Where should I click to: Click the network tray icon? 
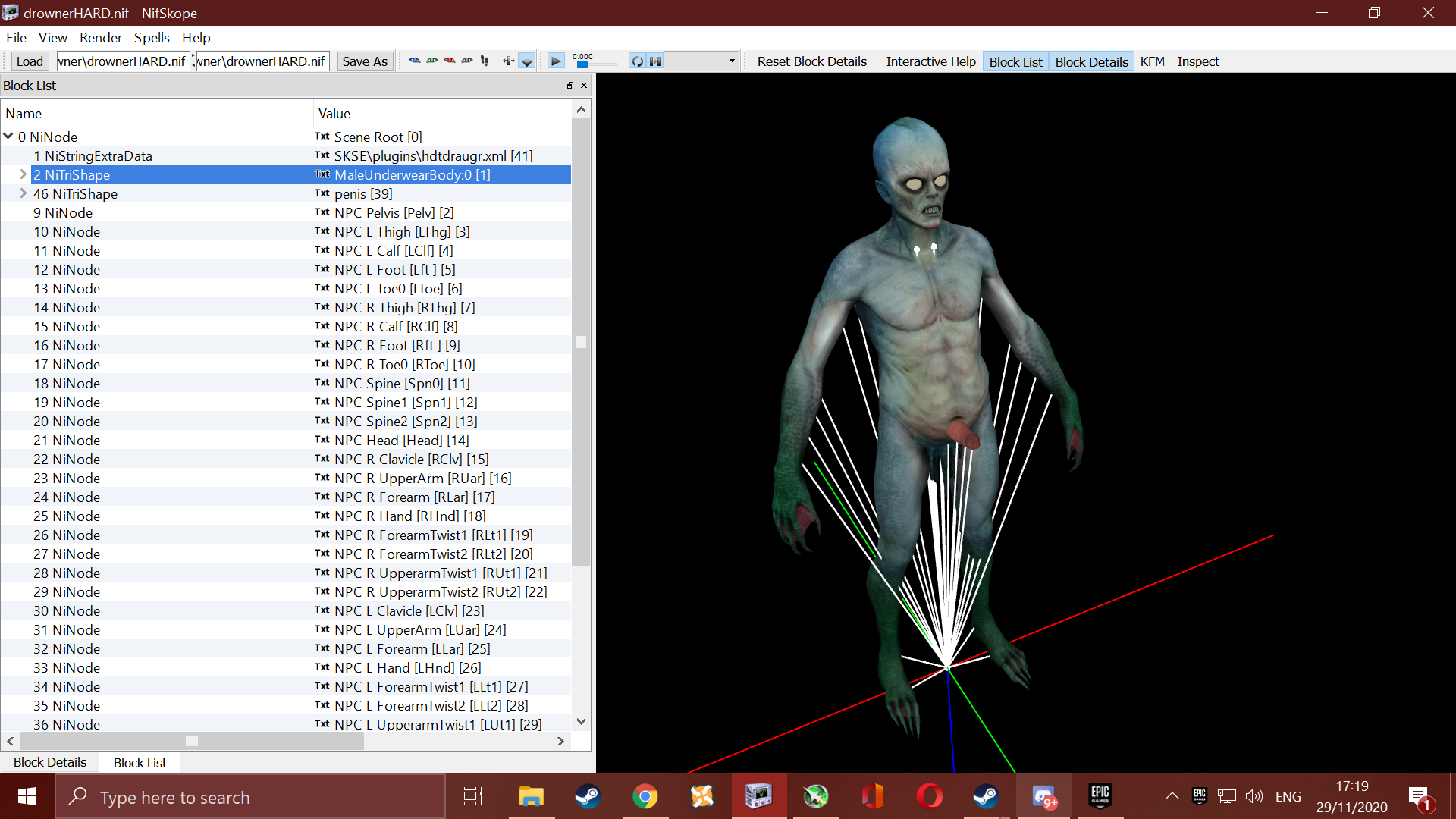tap(1227, 796)
